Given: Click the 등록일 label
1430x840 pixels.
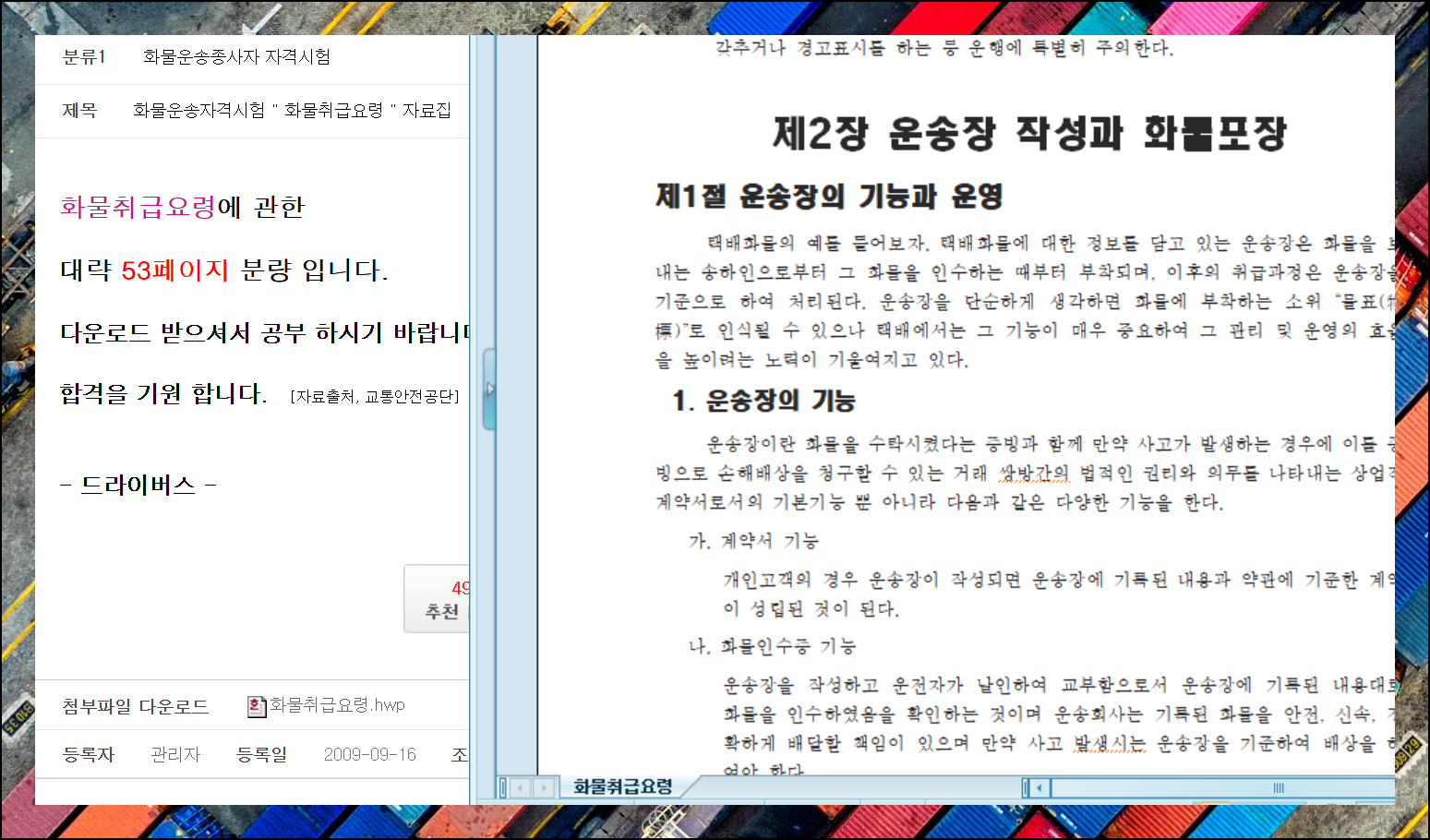Looking at the screenshot, I should [262, 755].
